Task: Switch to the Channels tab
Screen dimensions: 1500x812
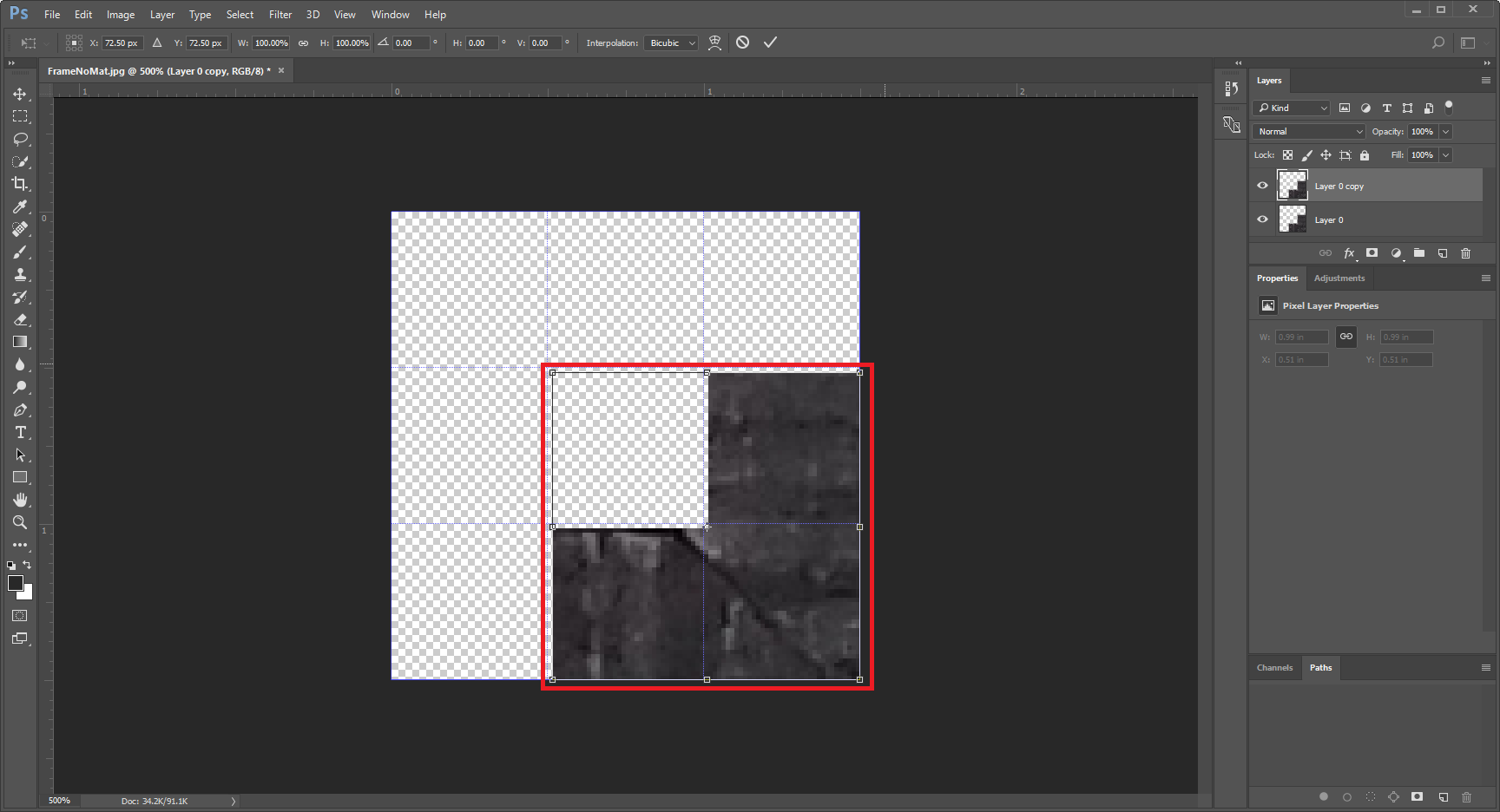Action: 1274,668
